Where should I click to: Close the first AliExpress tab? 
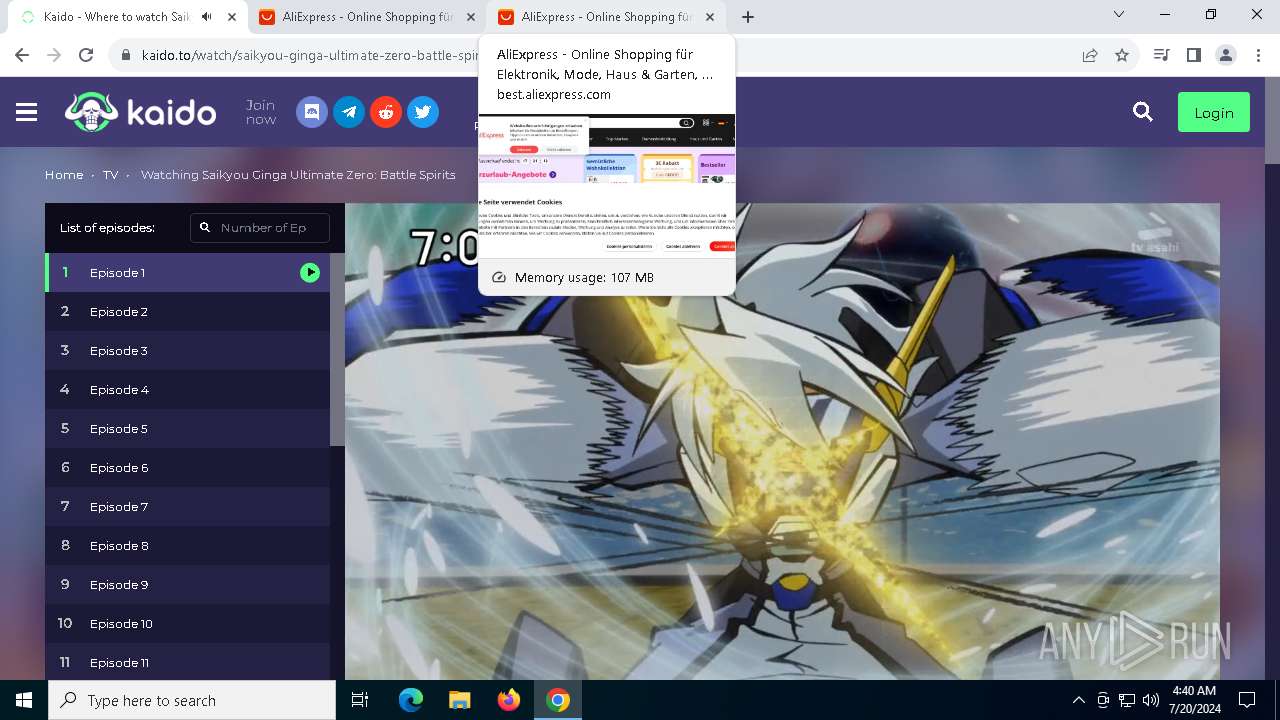(x=471, y=17)
